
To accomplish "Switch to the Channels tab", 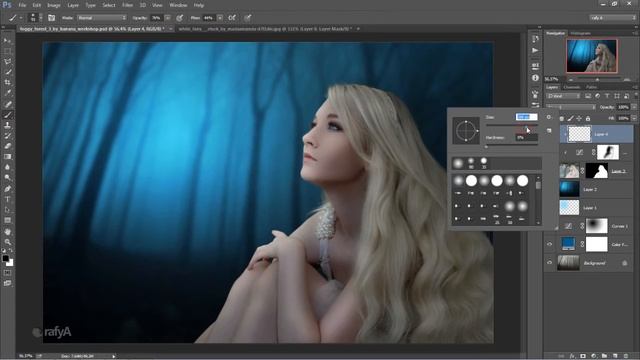I will pos(571,87).
